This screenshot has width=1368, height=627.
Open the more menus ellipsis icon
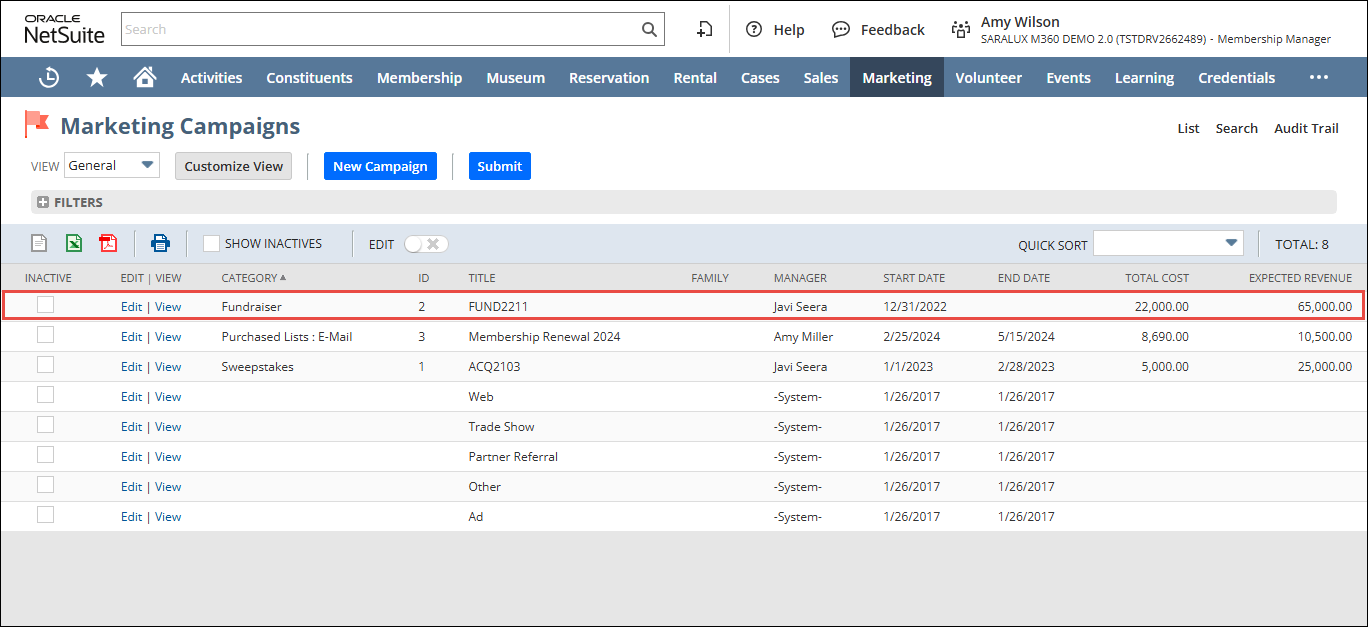pyautogui.click(x=1319, y=78)
